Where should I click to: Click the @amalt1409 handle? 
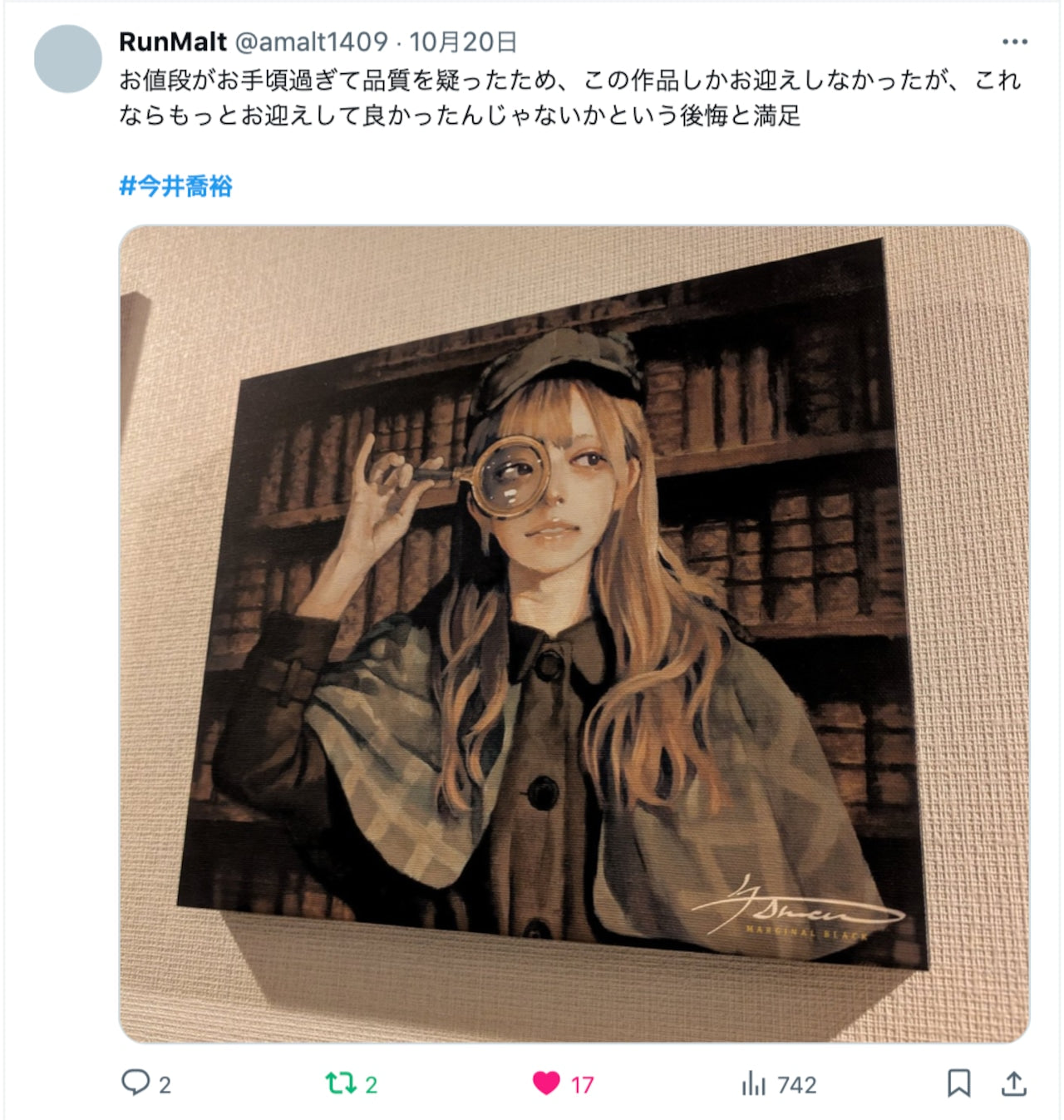click(312, 42)
